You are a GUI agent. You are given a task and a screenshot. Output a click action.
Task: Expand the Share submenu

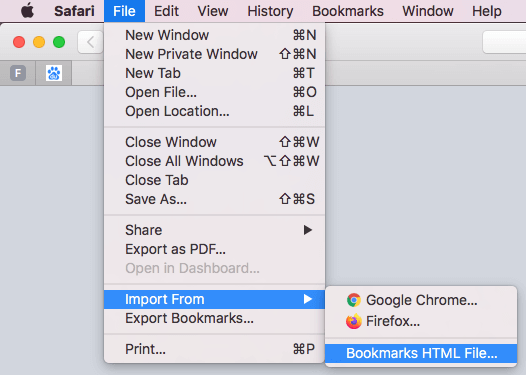(214, 230)
